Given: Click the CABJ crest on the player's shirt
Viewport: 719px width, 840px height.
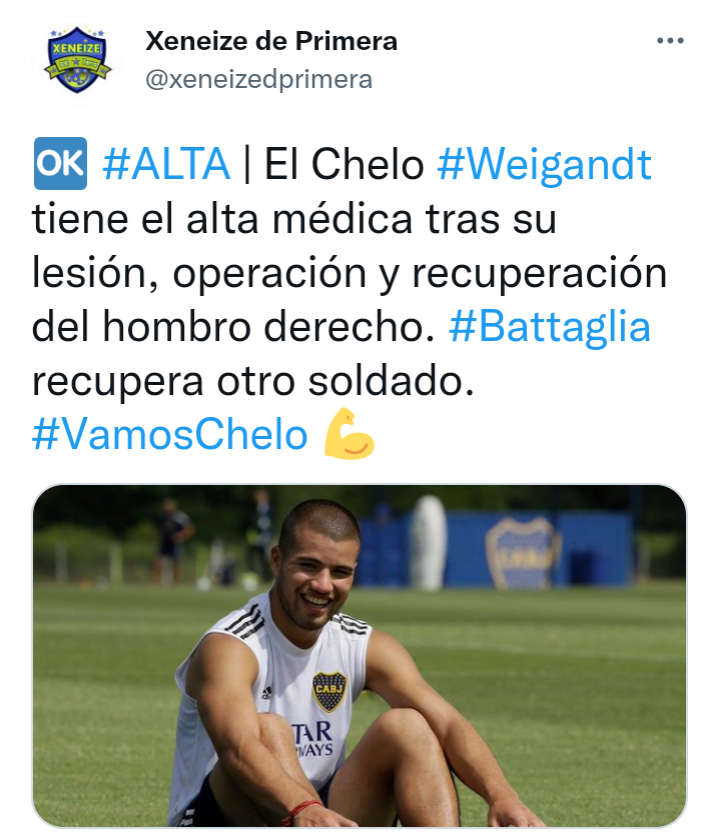Looking at the screenshot, I should coord(329,691).
